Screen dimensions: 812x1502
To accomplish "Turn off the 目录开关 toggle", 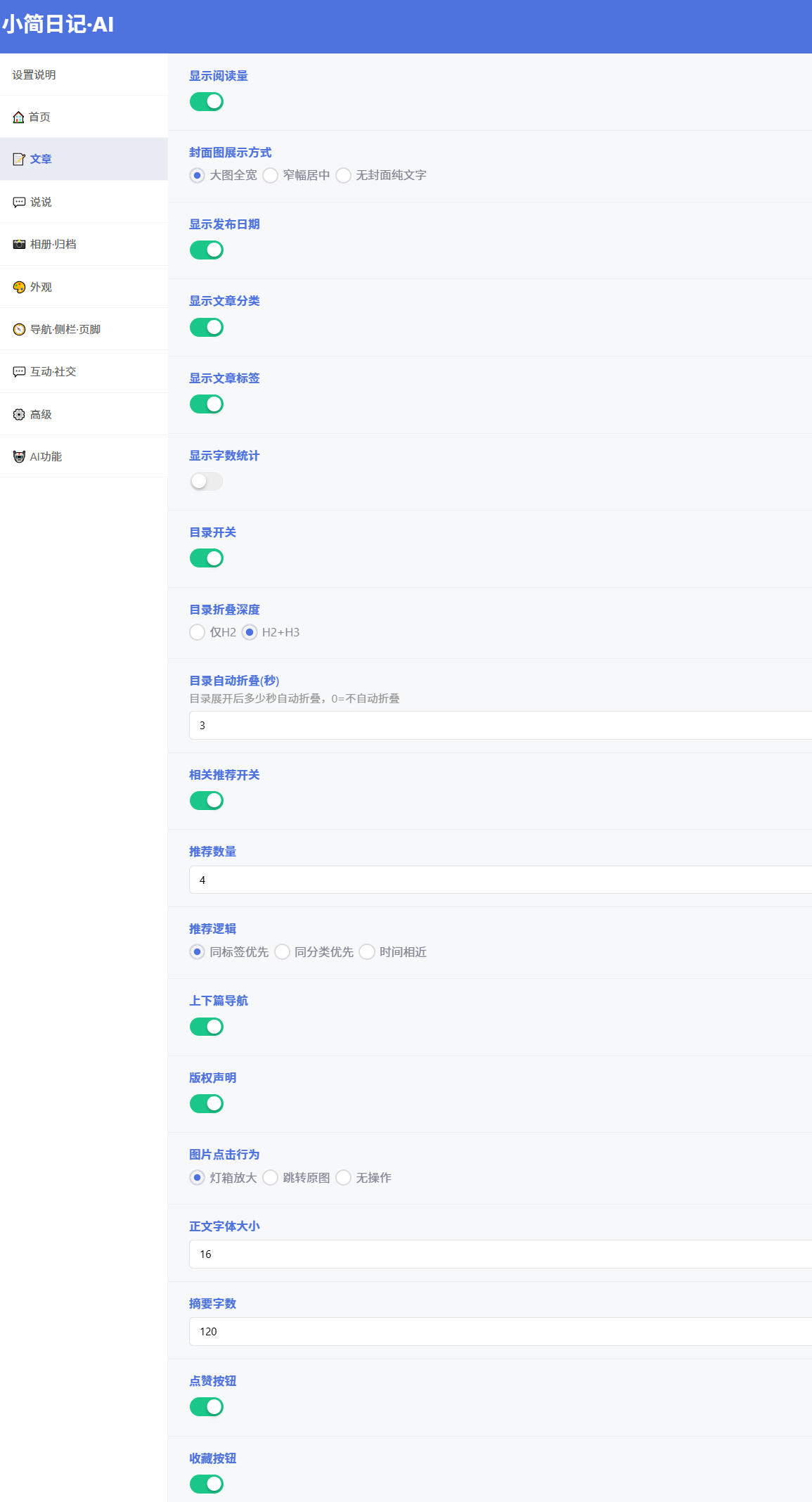I will click(x=207, y=558).
